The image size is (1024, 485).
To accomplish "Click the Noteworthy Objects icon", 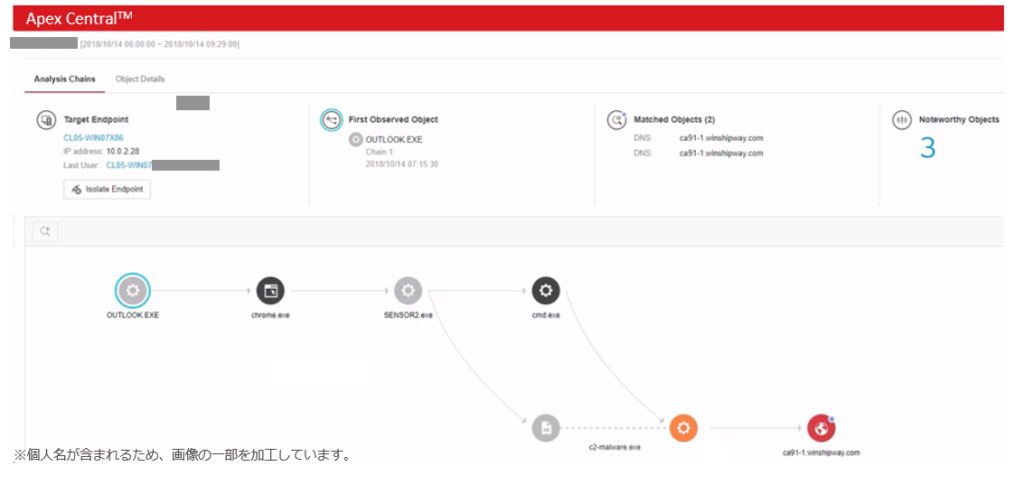I will coord(902,120).
